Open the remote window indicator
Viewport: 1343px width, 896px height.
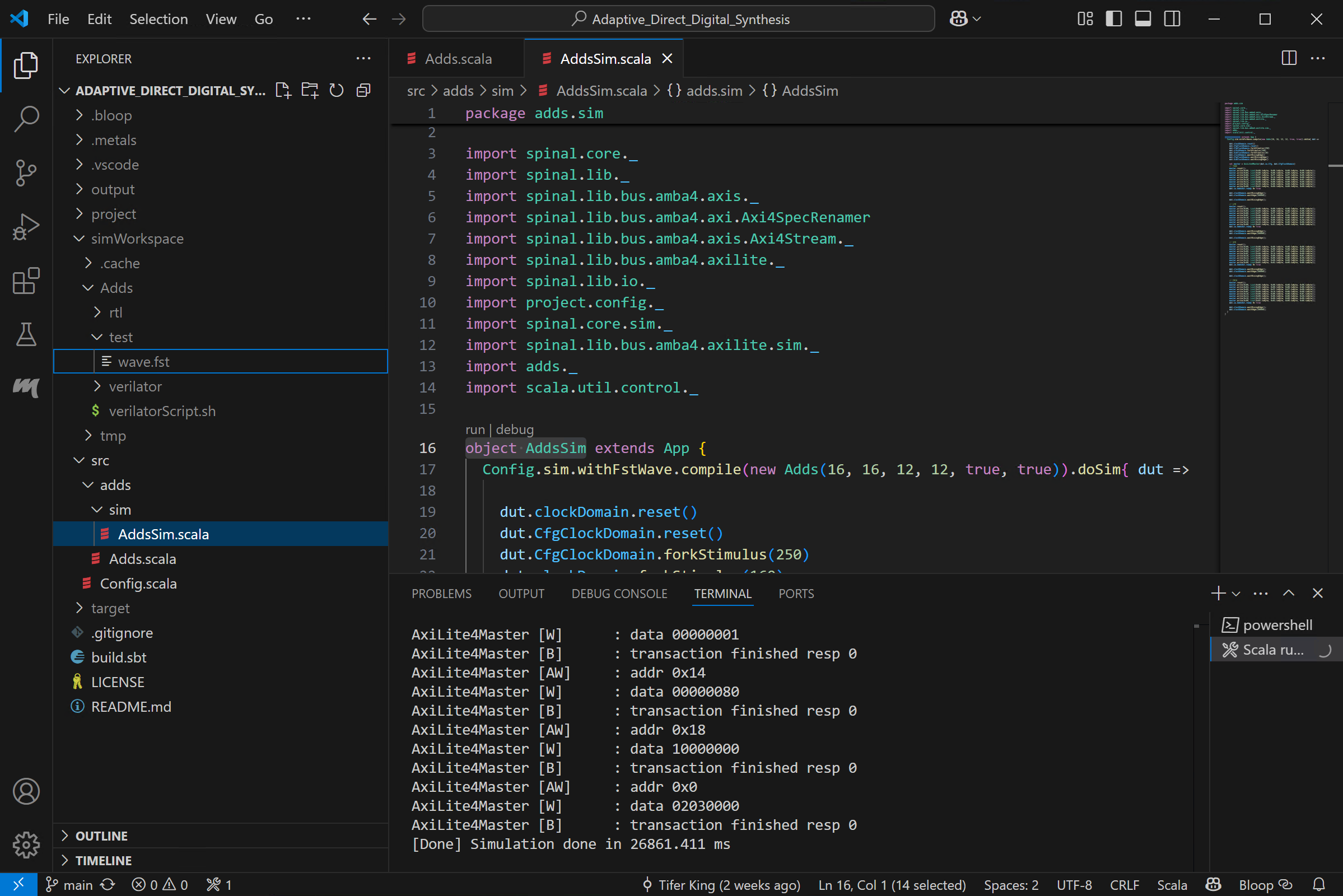click(19, 885)
